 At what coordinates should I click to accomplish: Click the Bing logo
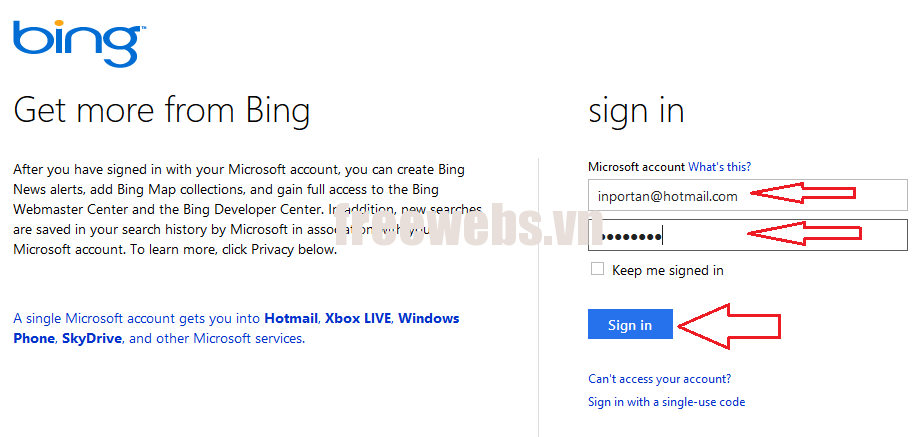tap(76, 43)
